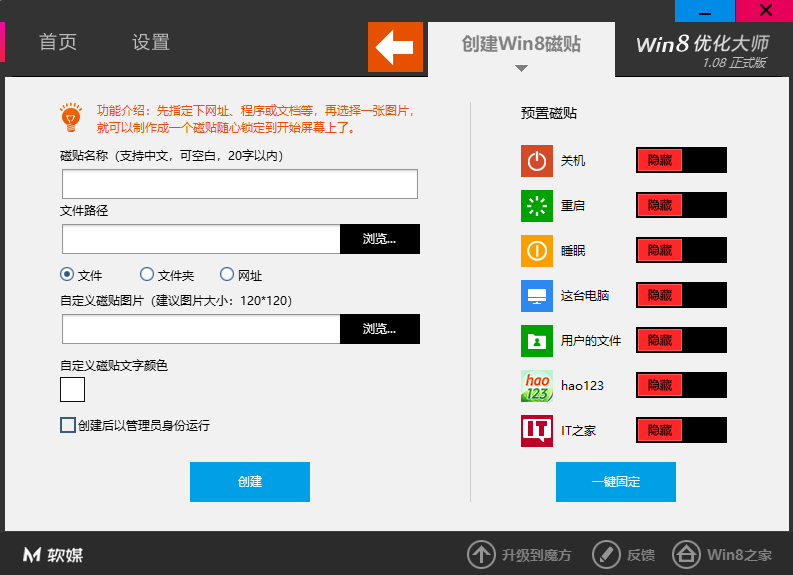
Task: Expand the arrow below 创建Win8磁贴 tab
Action: [521, 69]
